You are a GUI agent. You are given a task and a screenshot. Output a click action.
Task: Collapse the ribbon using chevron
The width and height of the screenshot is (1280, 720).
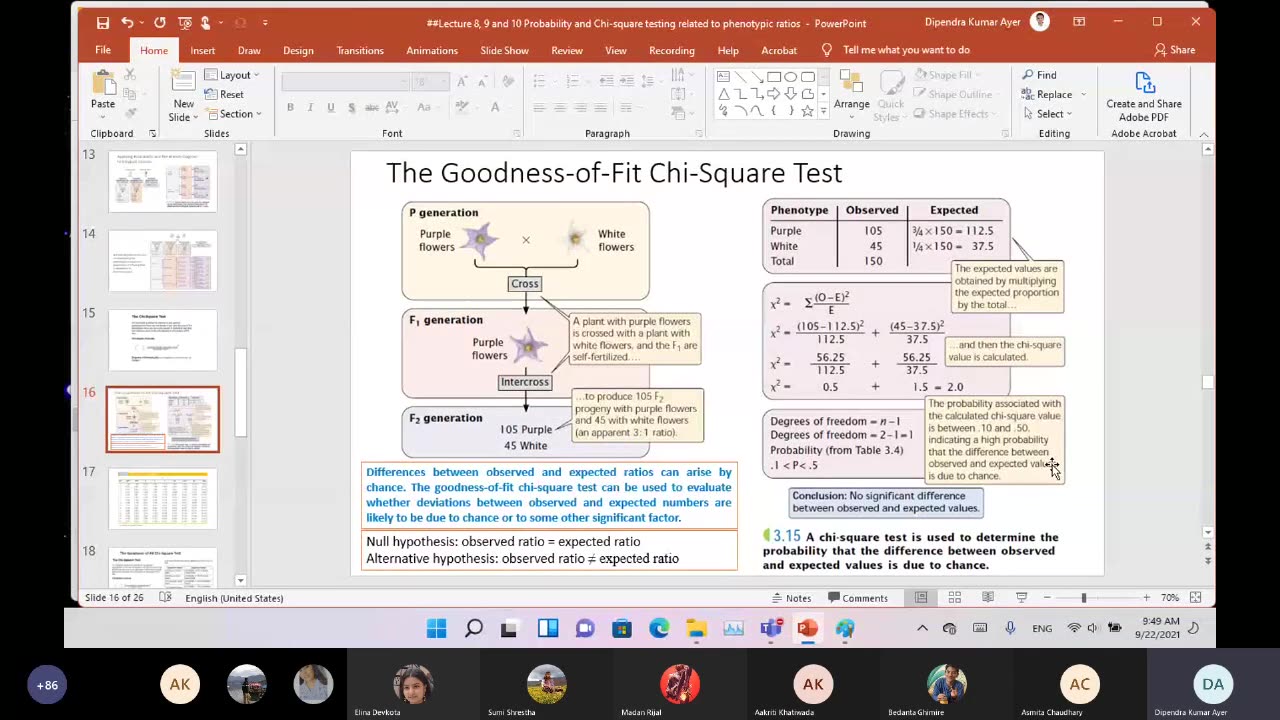pyautogui.click(x=1203, y=134)
